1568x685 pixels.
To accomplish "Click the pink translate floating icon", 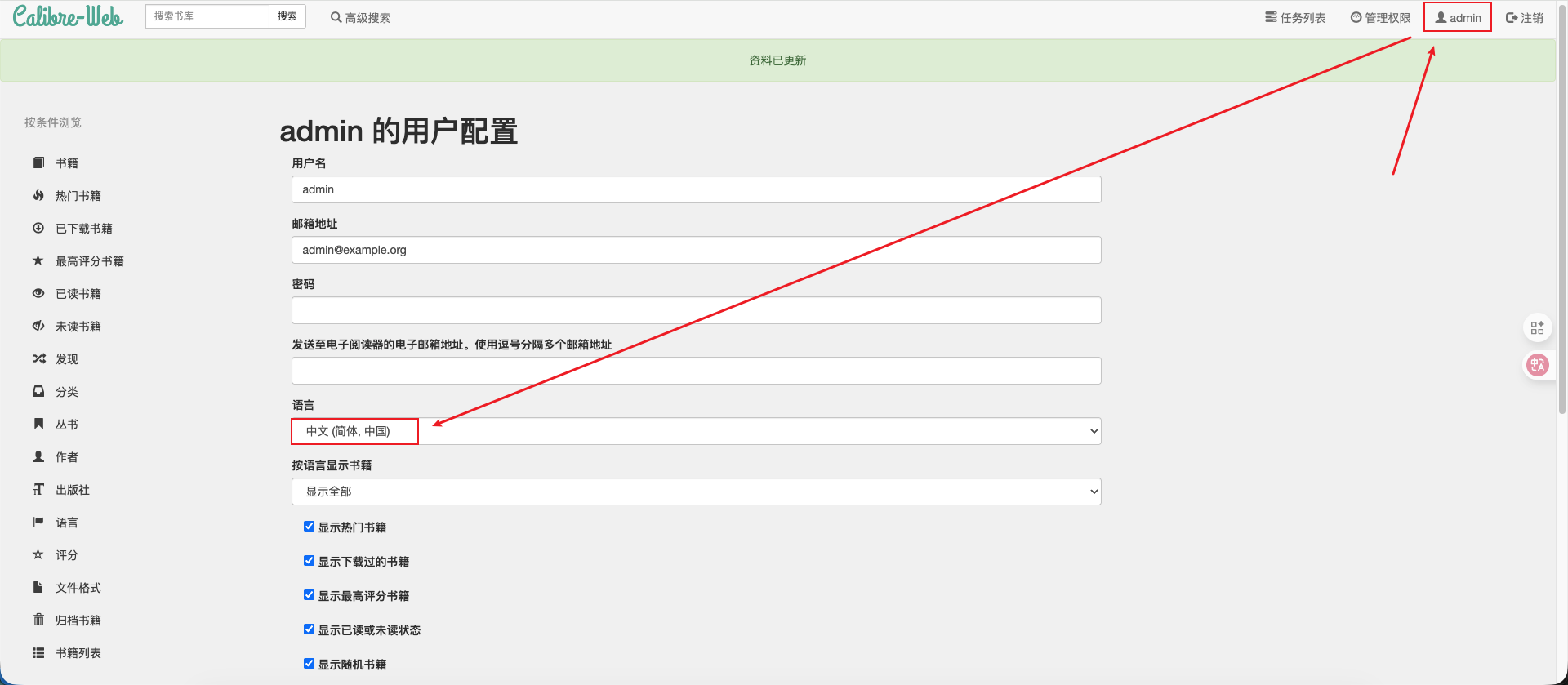I will (x=1538, y=365).
